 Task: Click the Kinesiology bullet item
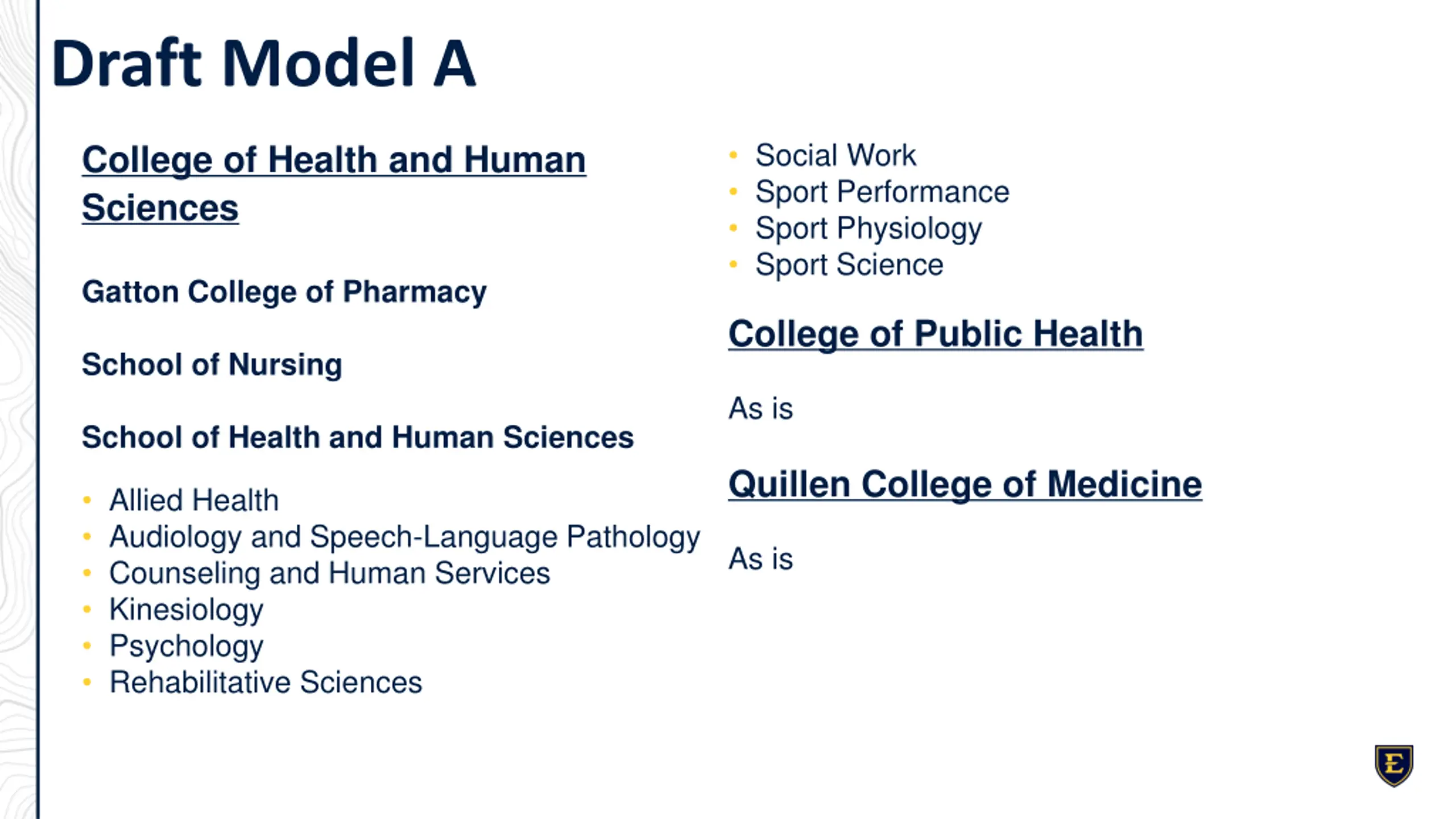pos(187,610)
